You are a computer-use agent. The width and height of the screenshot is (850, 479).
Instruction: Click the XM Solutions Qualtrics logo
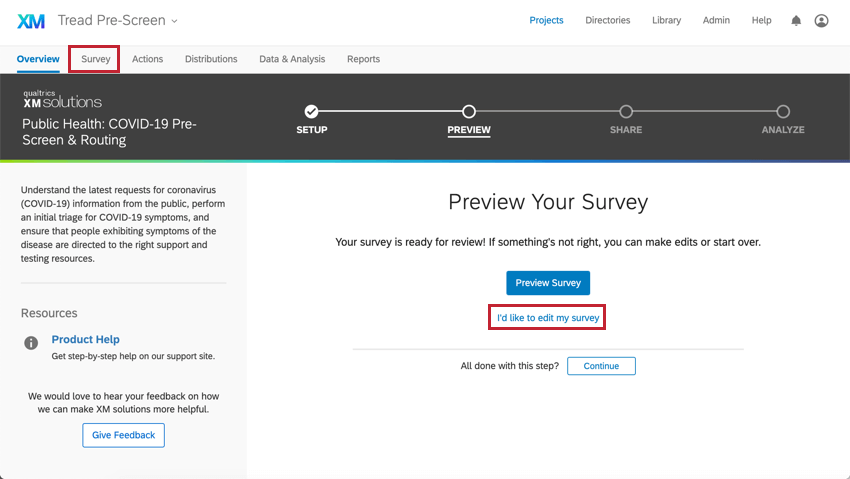pos(62,100)
